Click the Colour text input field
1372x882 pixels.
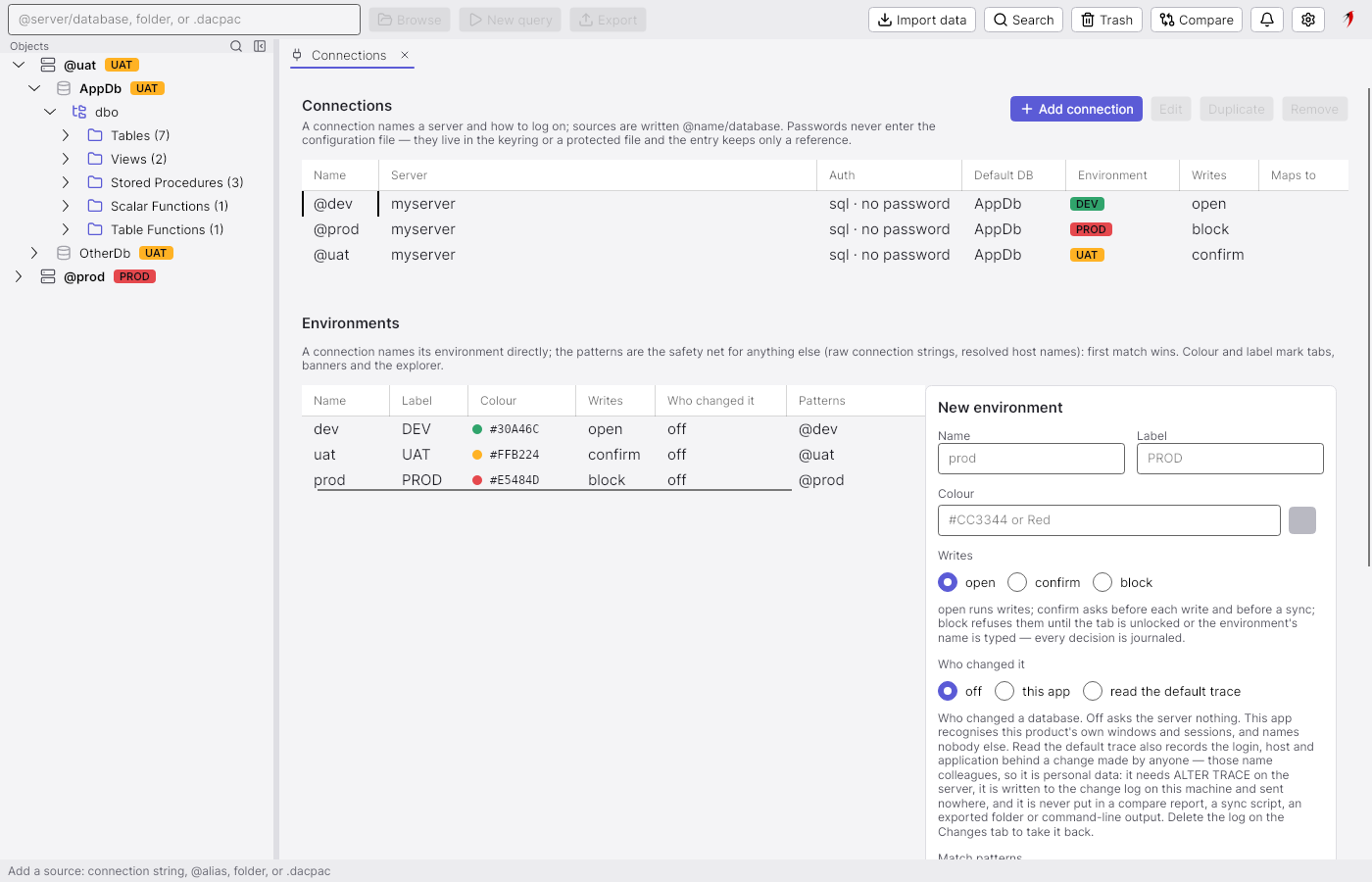point(1109,520)
